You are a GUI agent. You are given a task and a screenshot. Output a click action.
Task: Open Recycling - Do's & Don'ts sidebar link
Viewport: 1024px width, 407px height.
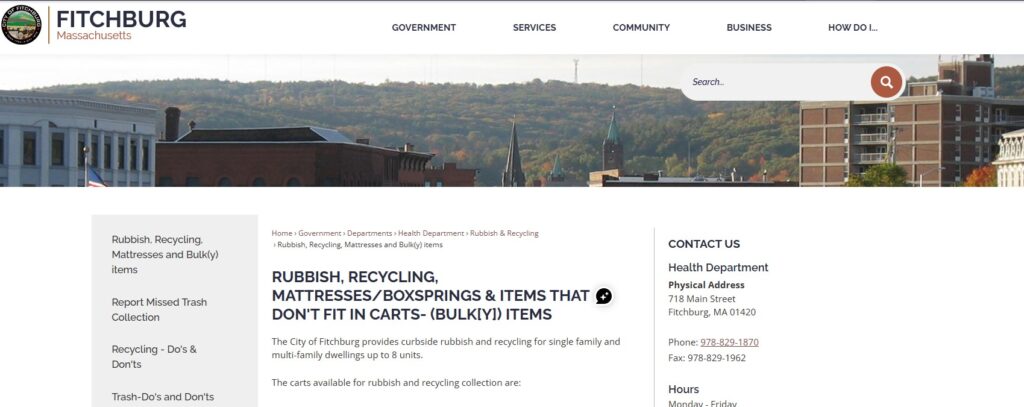(154, 357)
